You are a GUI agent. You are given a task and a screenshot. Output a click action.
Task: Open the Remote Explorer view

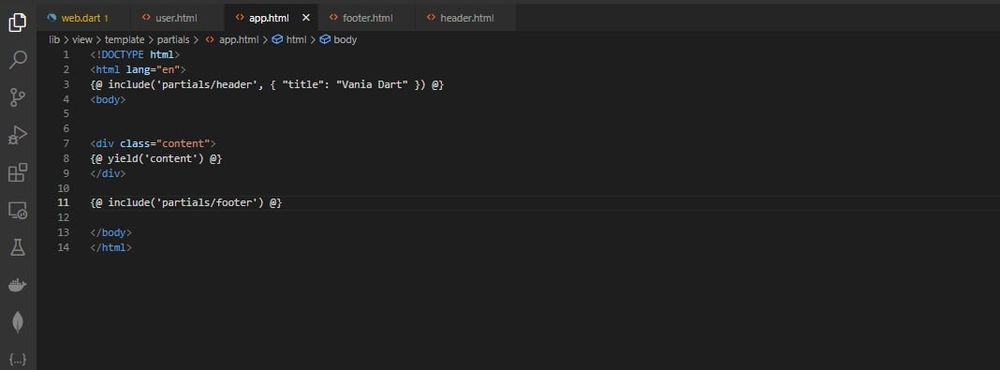click(18, 210)
